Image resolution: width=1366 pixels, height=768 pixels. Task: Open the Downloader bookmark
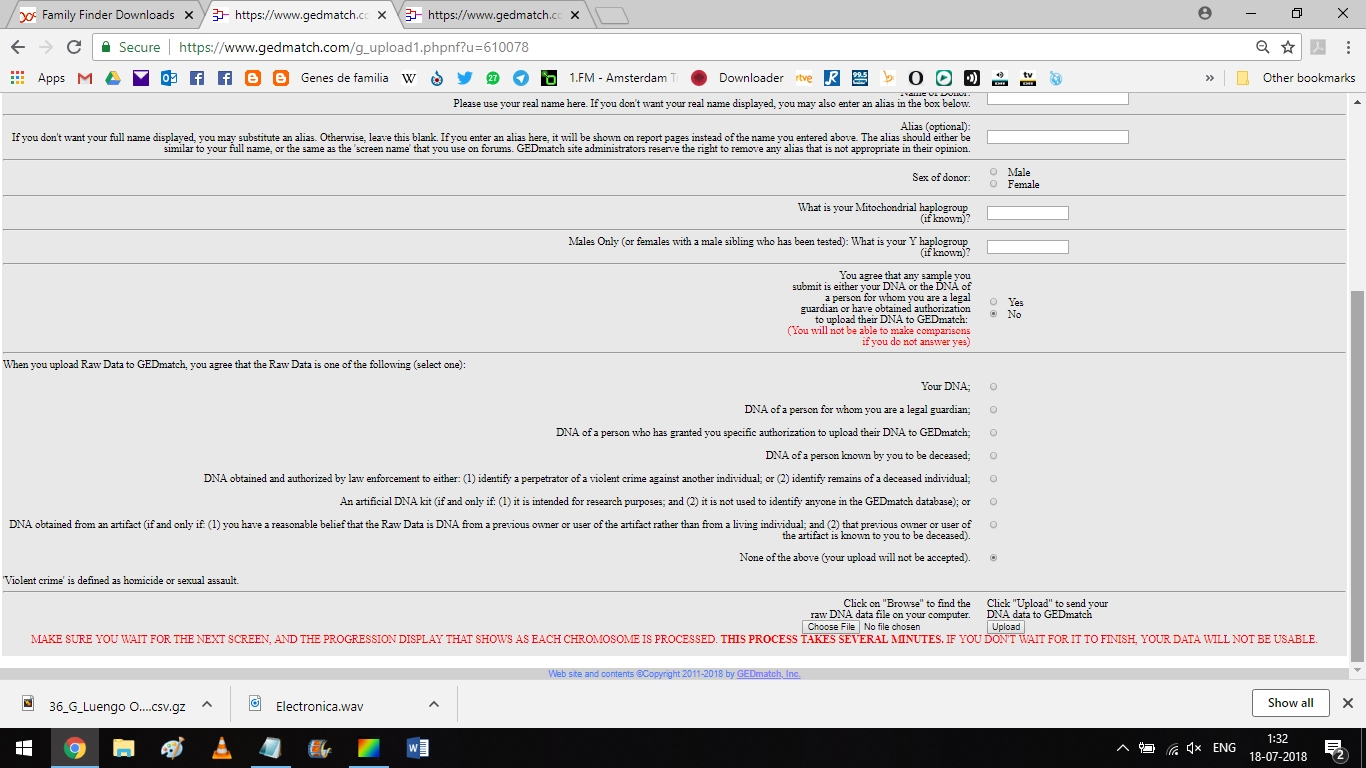pyautogui.click(x=738, y=78)
